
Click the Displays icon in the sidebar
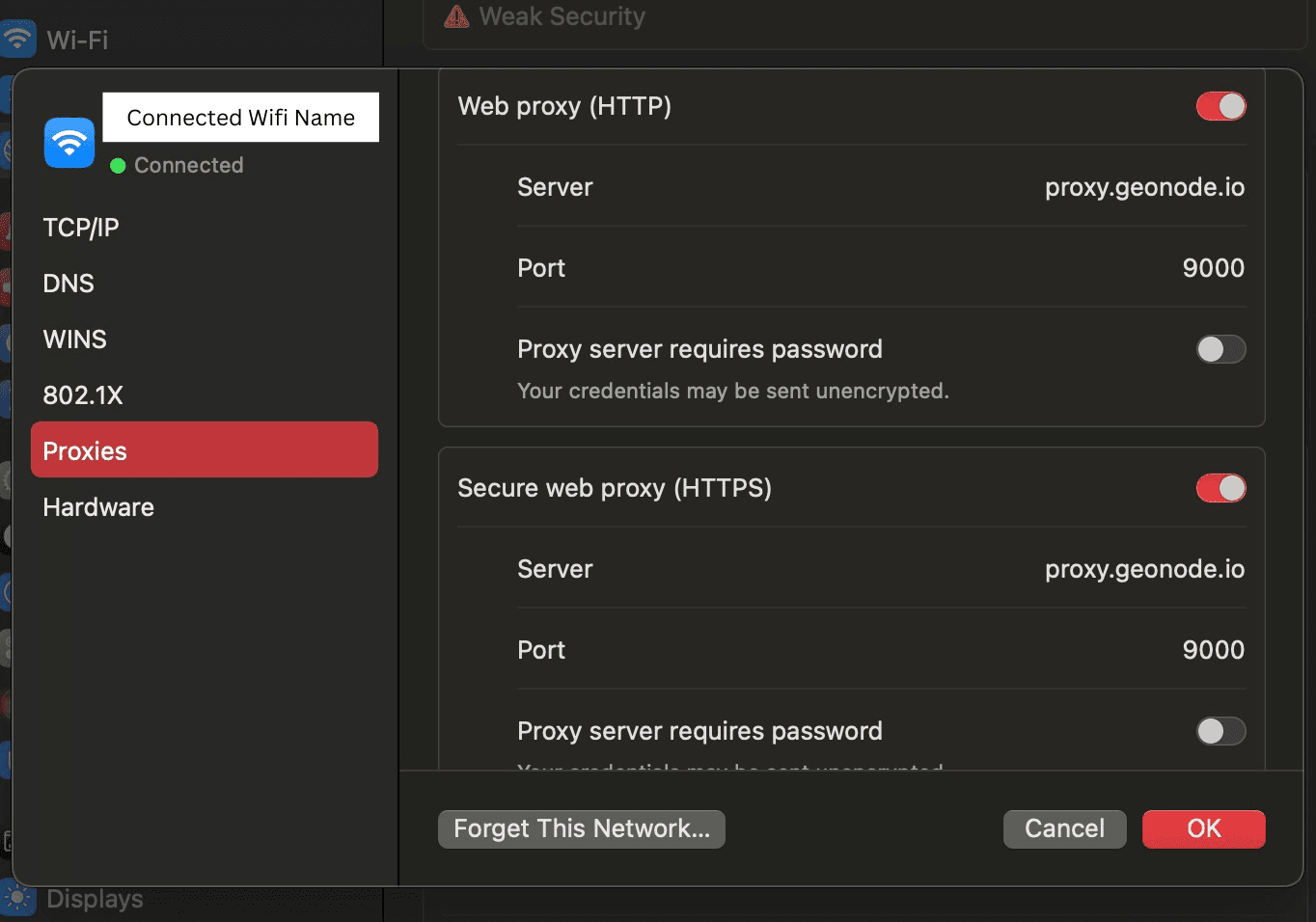pos(17,899)
